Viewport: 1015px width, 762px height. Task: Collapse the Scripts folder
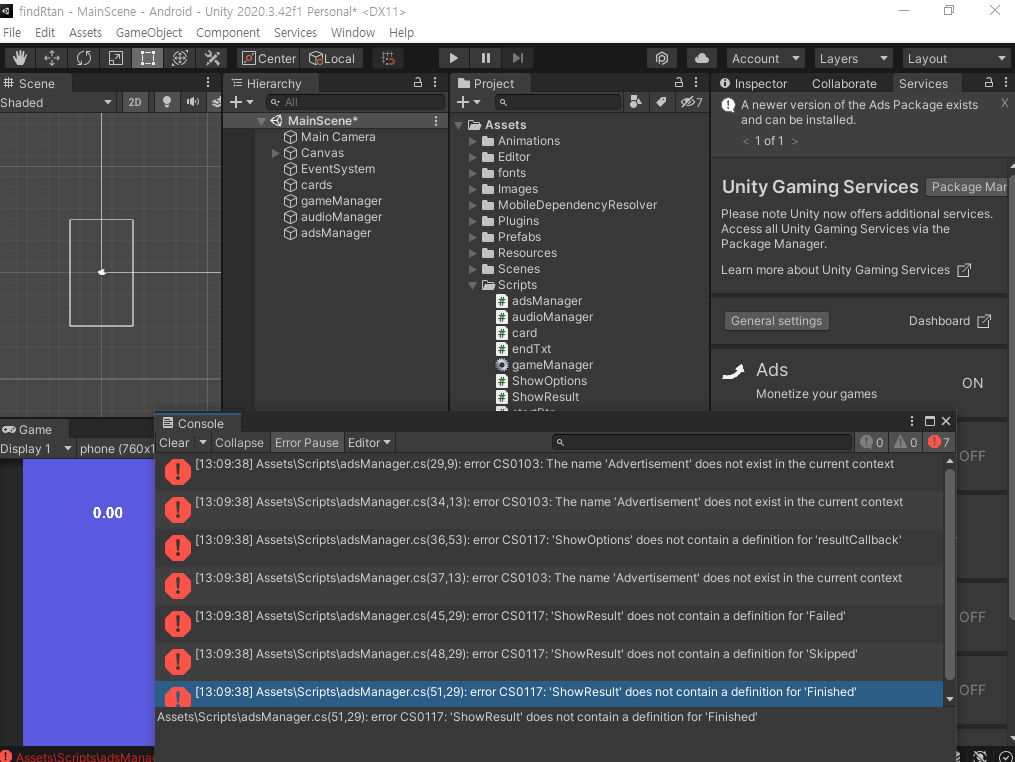coord(473,286)
